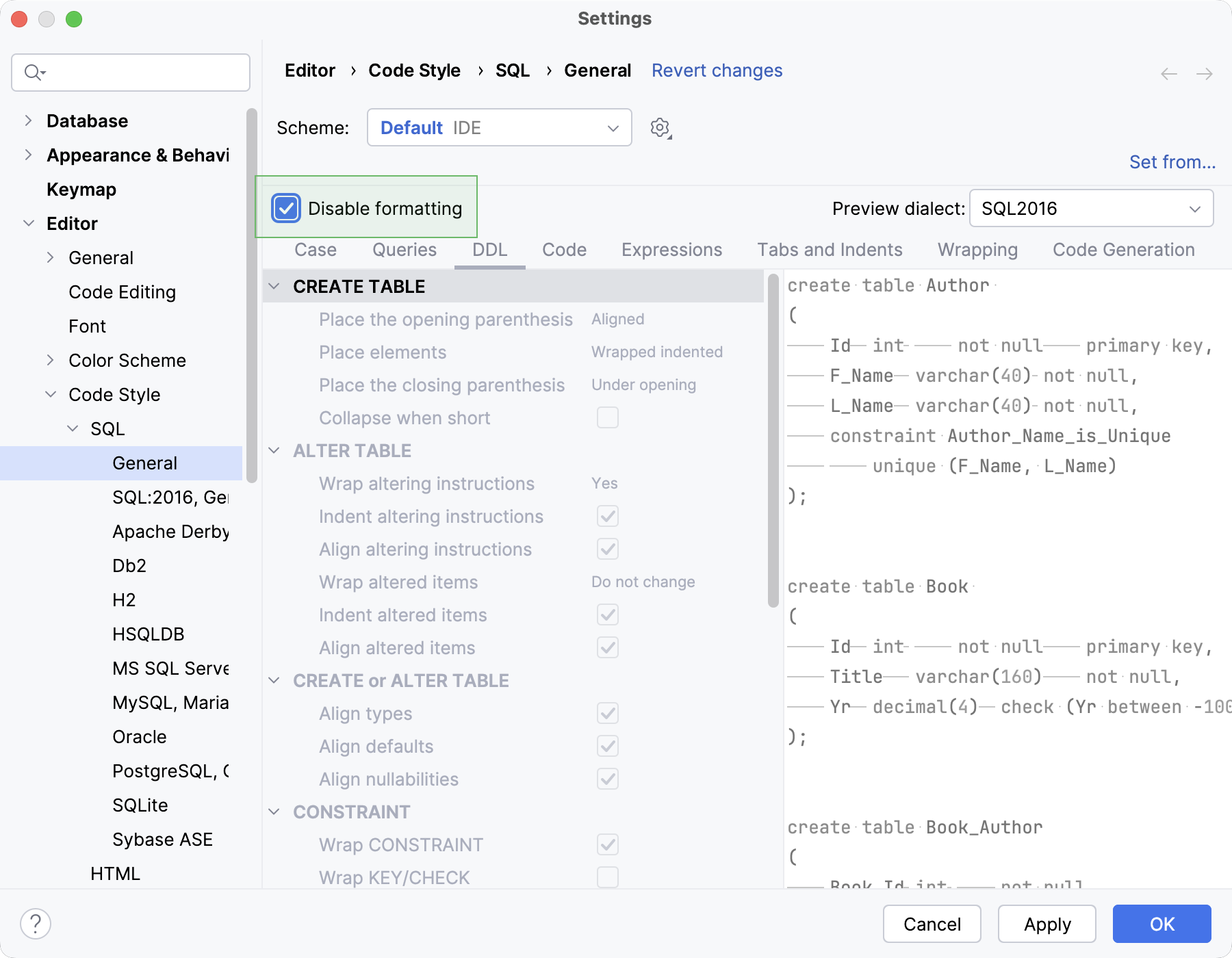Uncheck the Align nullabilities checkbox
The width and height of the screenshot is (1232, 958).
point(607,779)
